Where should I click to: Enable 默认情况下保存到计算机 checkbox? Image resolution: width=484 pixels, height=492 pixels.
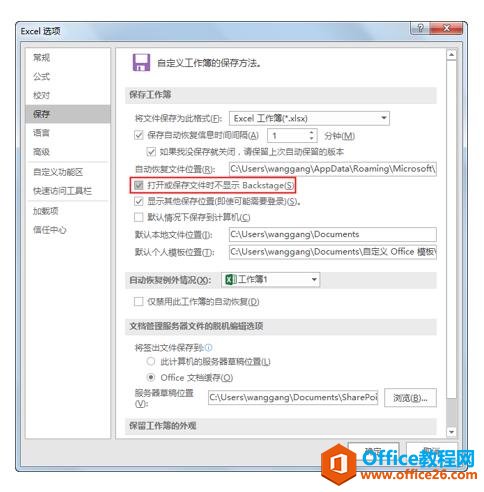tap(139, 217)
